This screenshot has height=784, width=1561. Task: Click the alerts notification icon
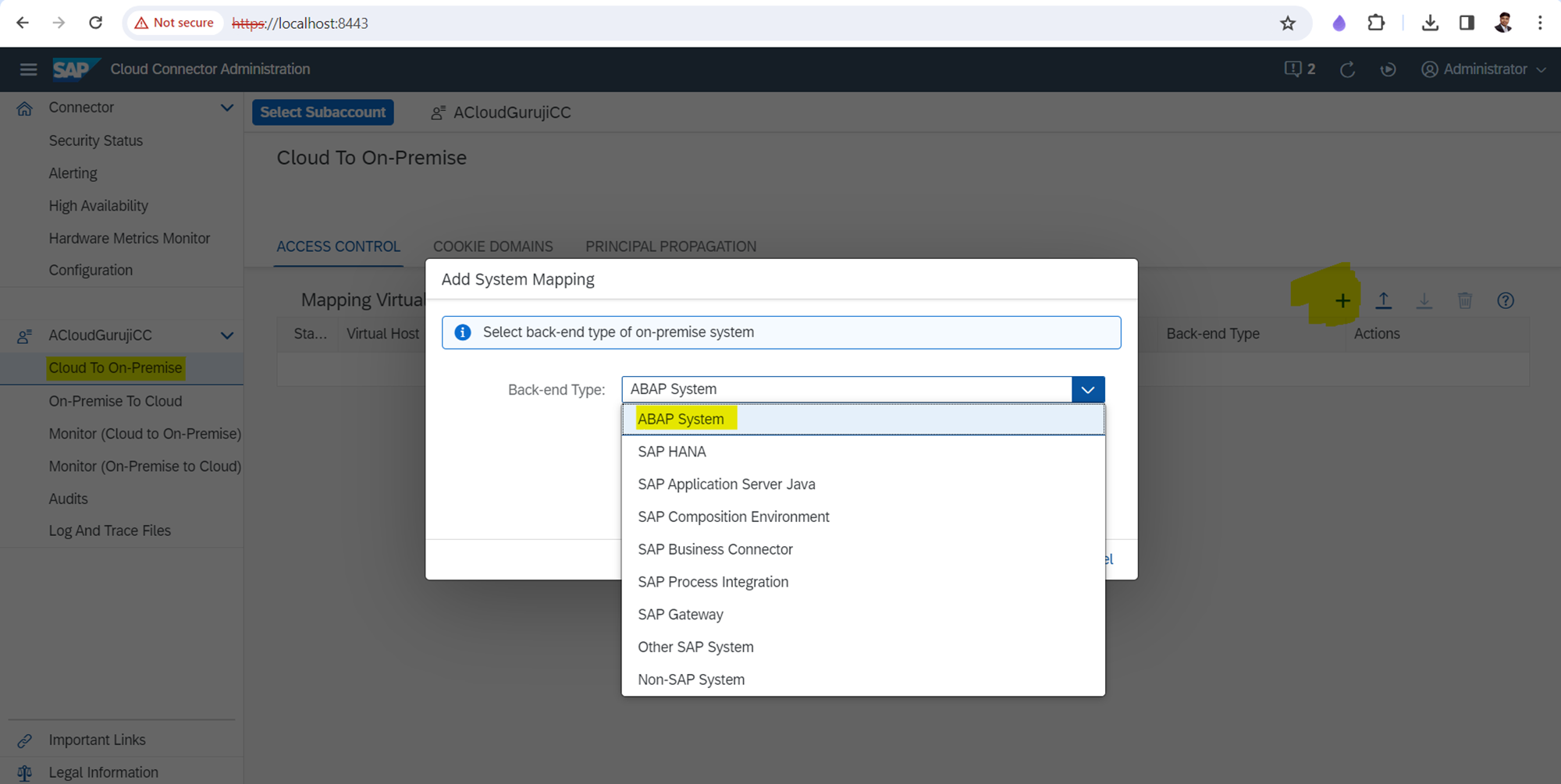[x=1299, y=69]
